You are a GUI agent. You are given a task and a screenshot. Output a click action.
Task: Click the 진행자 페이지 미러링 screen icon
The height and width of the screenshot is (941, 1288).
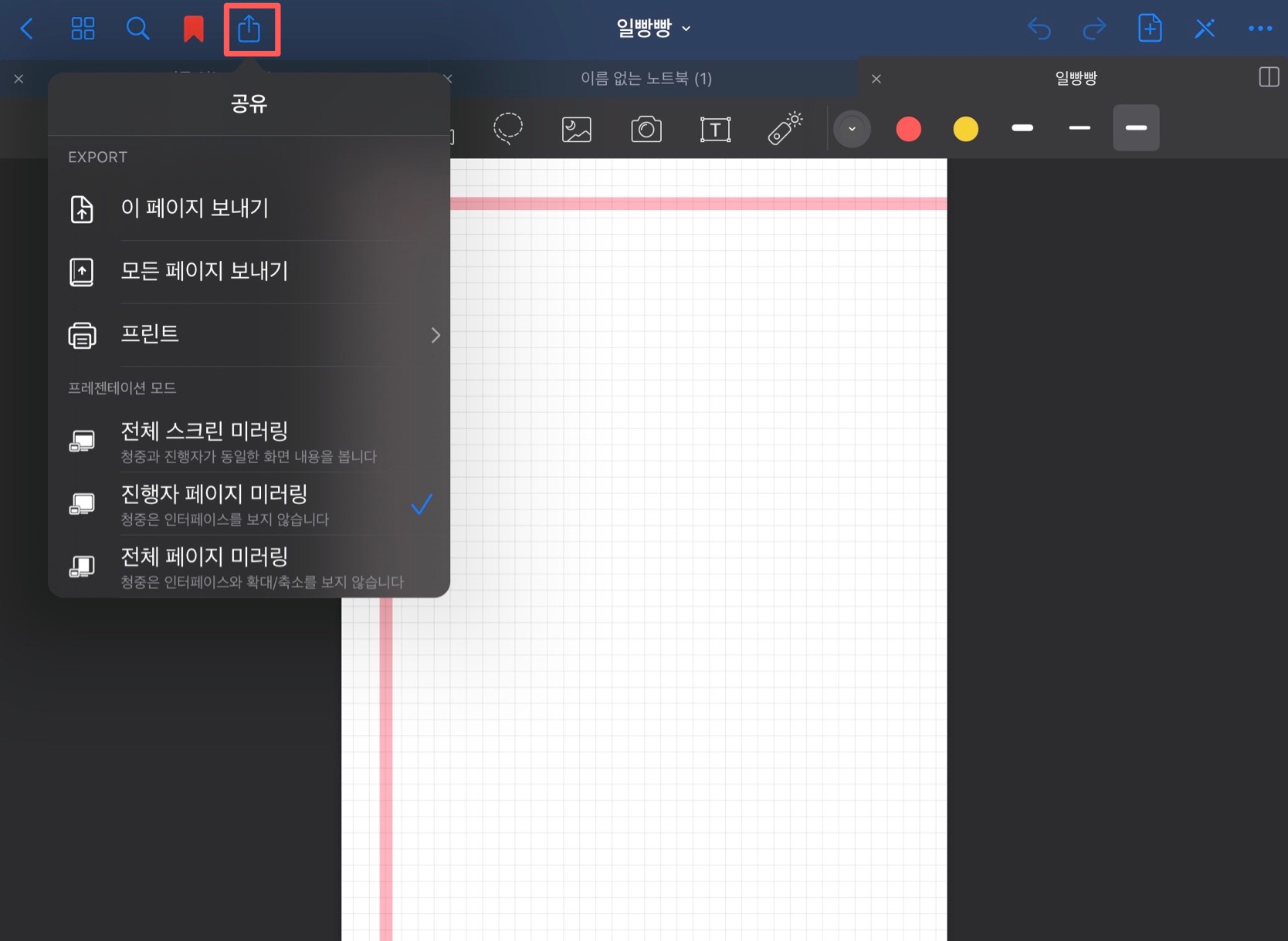tap(82, 504)
